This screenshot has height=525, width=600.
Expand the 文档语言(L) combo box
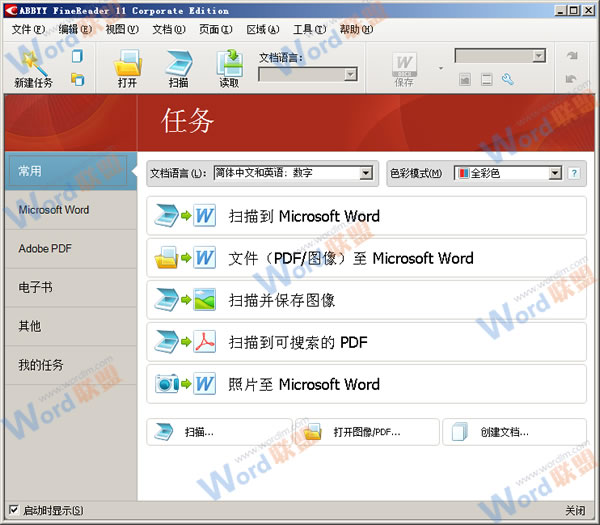tap(366, 173)
